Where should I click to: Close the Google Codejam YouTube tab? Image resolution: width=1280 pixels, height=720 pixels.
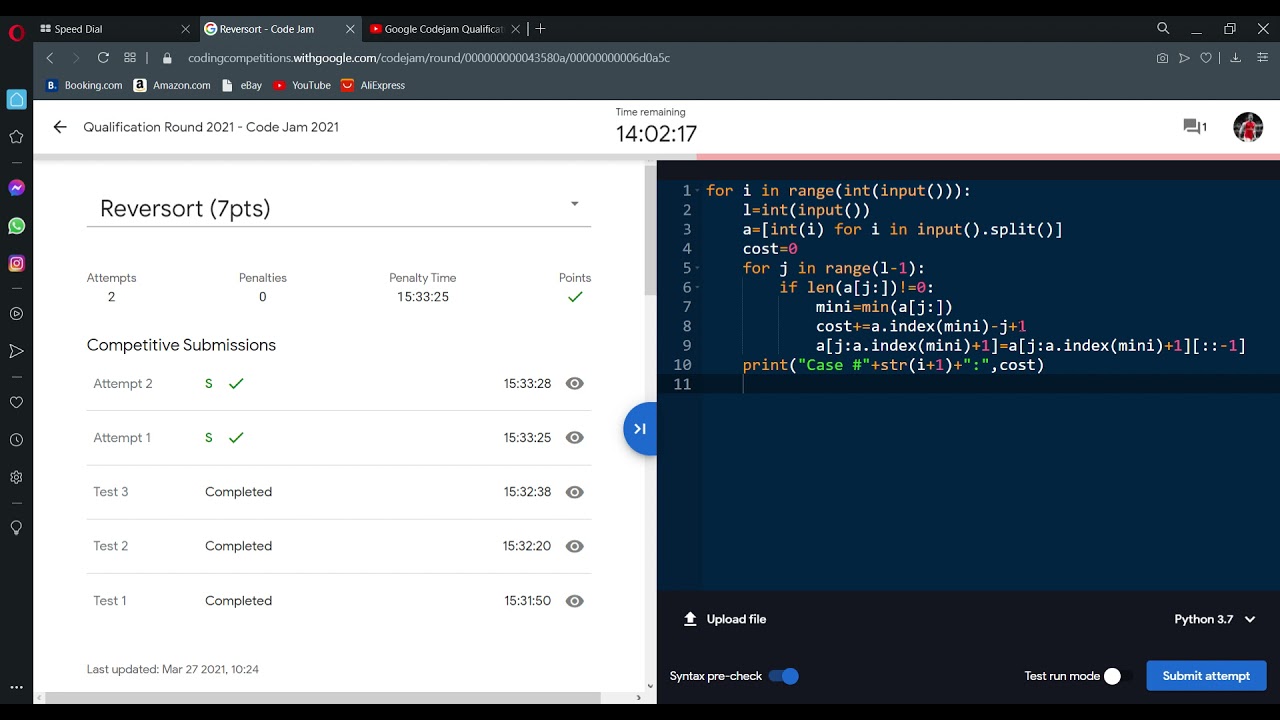513,29
